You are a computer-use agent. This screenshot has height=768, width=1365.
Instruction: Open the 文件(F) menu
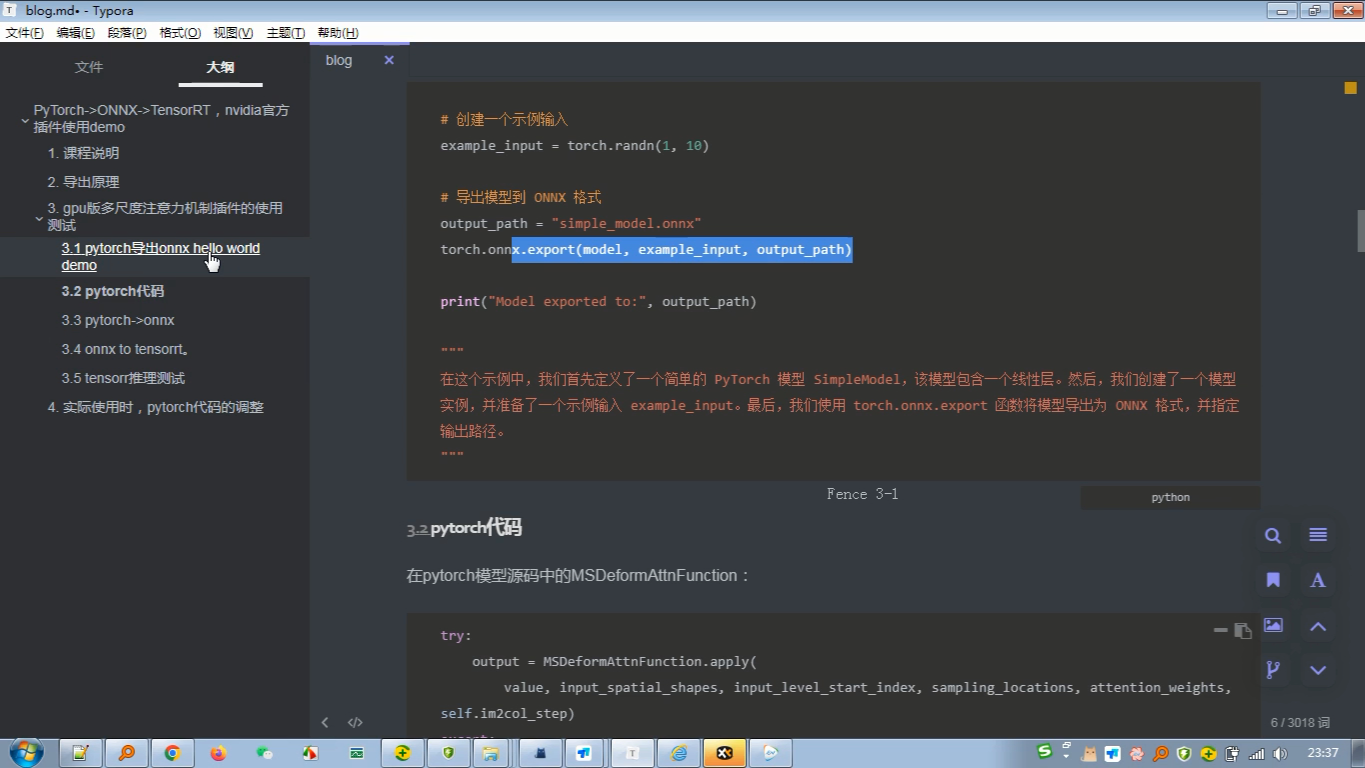[25, 32]
